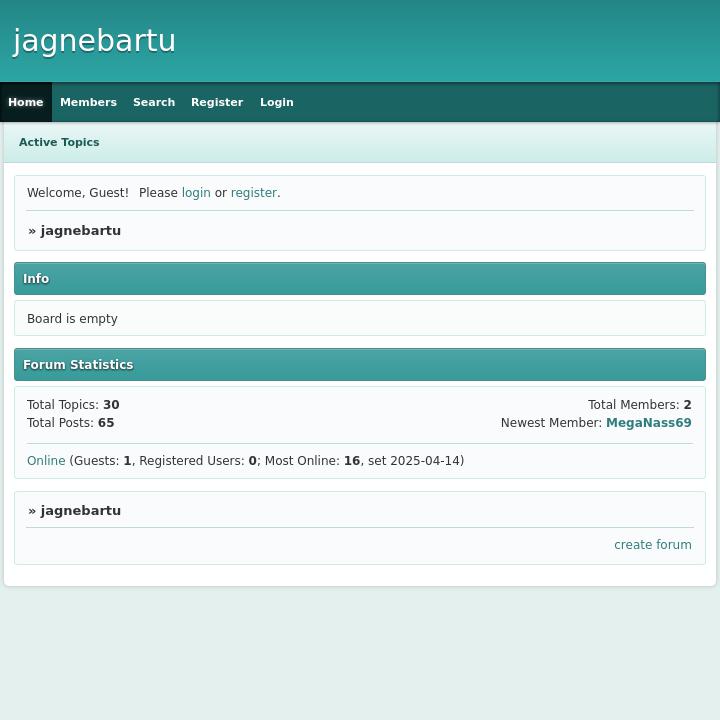Choose Login in the top navigation bar
Viewport: 720px width, 720px height.
click(277, 102)
